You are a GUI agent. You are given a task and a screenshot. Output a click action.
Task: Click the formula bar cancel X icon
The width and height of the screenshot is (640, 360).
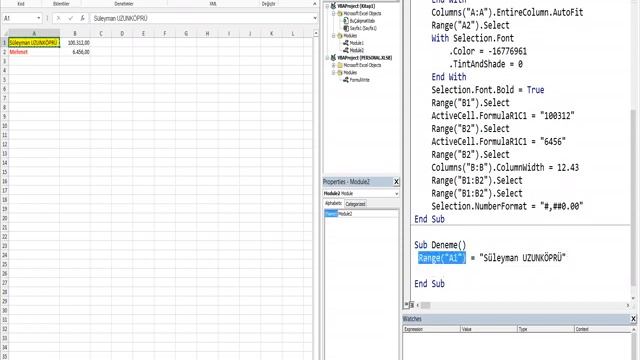(x=58, y=18)
